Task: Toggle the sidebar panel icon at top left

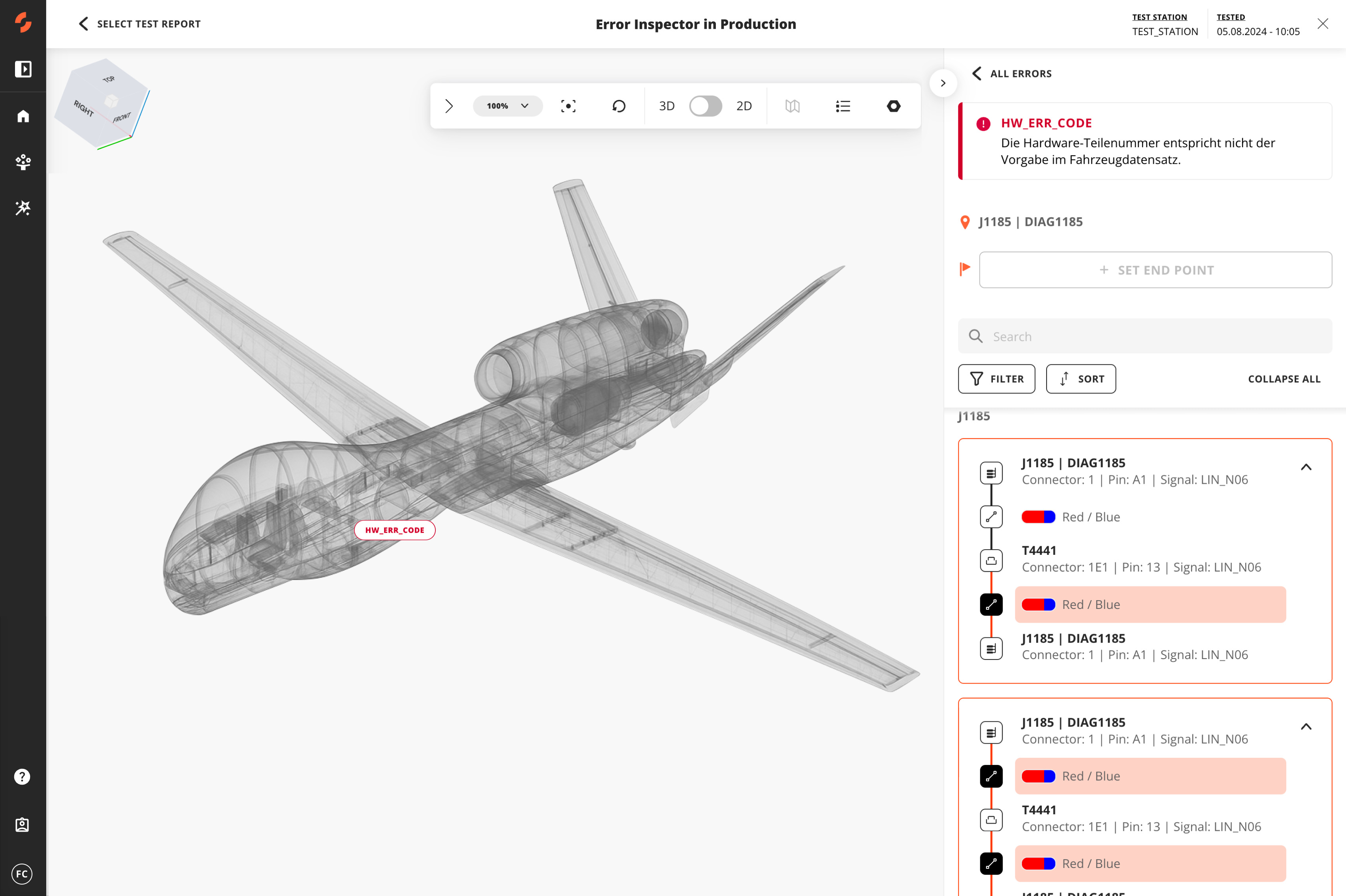Action: tap(23, 69)
